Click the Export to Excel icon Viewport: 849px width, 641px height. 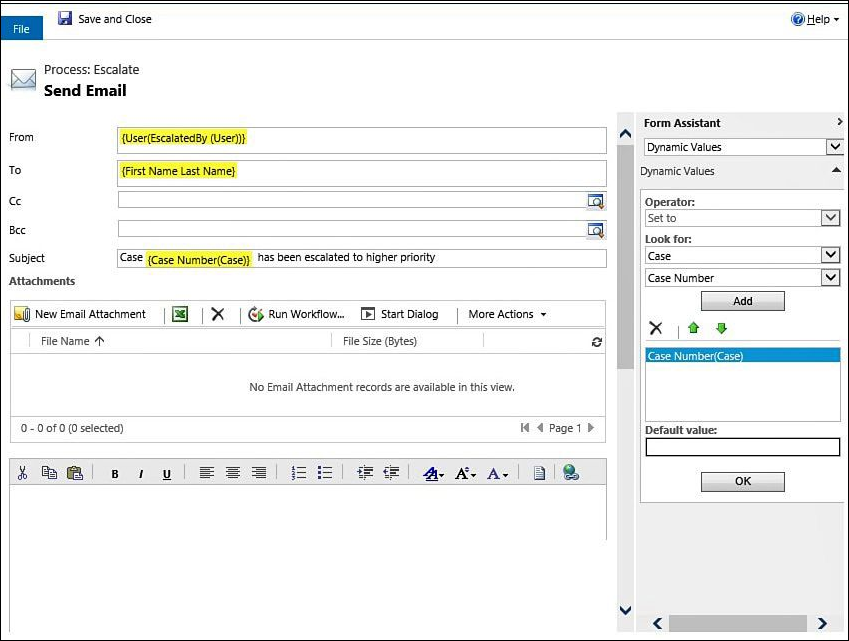tap(180, 314)
